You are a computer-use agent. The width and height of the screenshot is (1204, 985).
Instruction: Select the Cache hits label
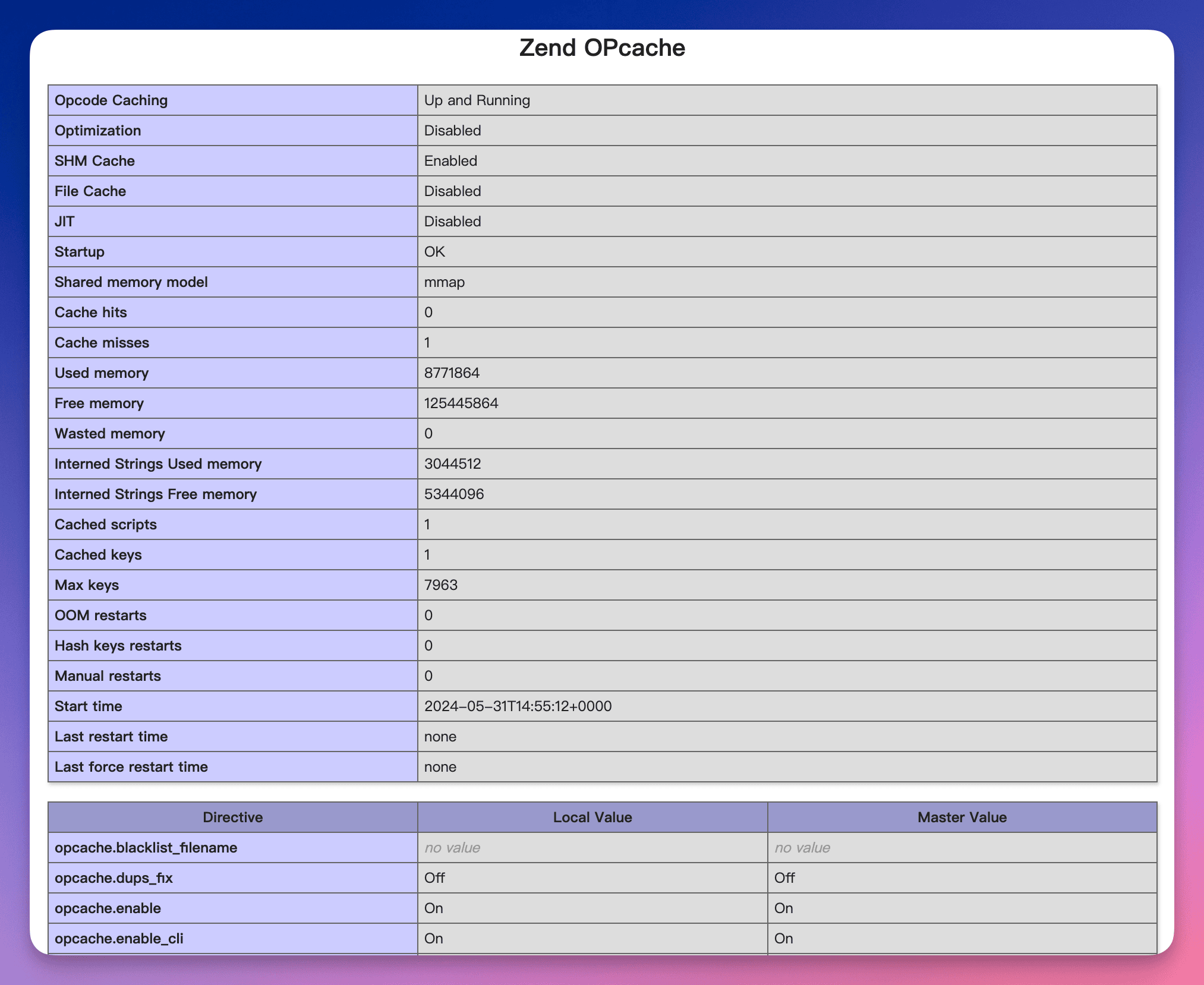click(x=91, y=312)
